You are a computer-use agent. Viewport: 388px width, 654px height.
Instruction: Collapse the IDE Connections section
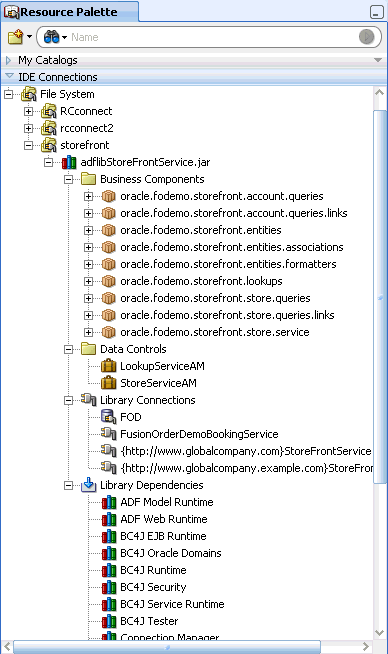point(9,76)
